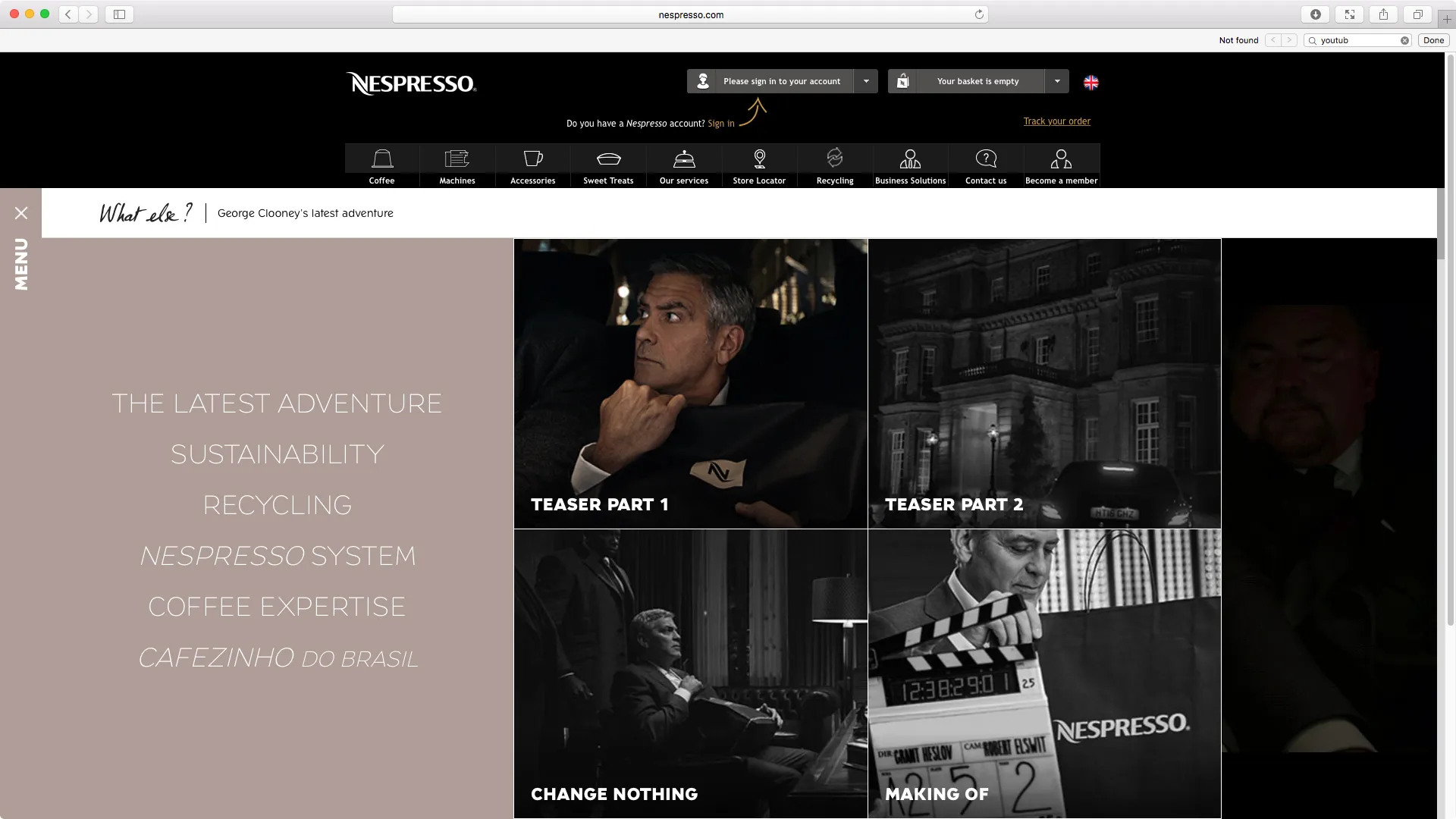The image size is (1456, 819).
Task: Select CAFEZINHO DO BRASIL menu item
Action: point(277,657)
